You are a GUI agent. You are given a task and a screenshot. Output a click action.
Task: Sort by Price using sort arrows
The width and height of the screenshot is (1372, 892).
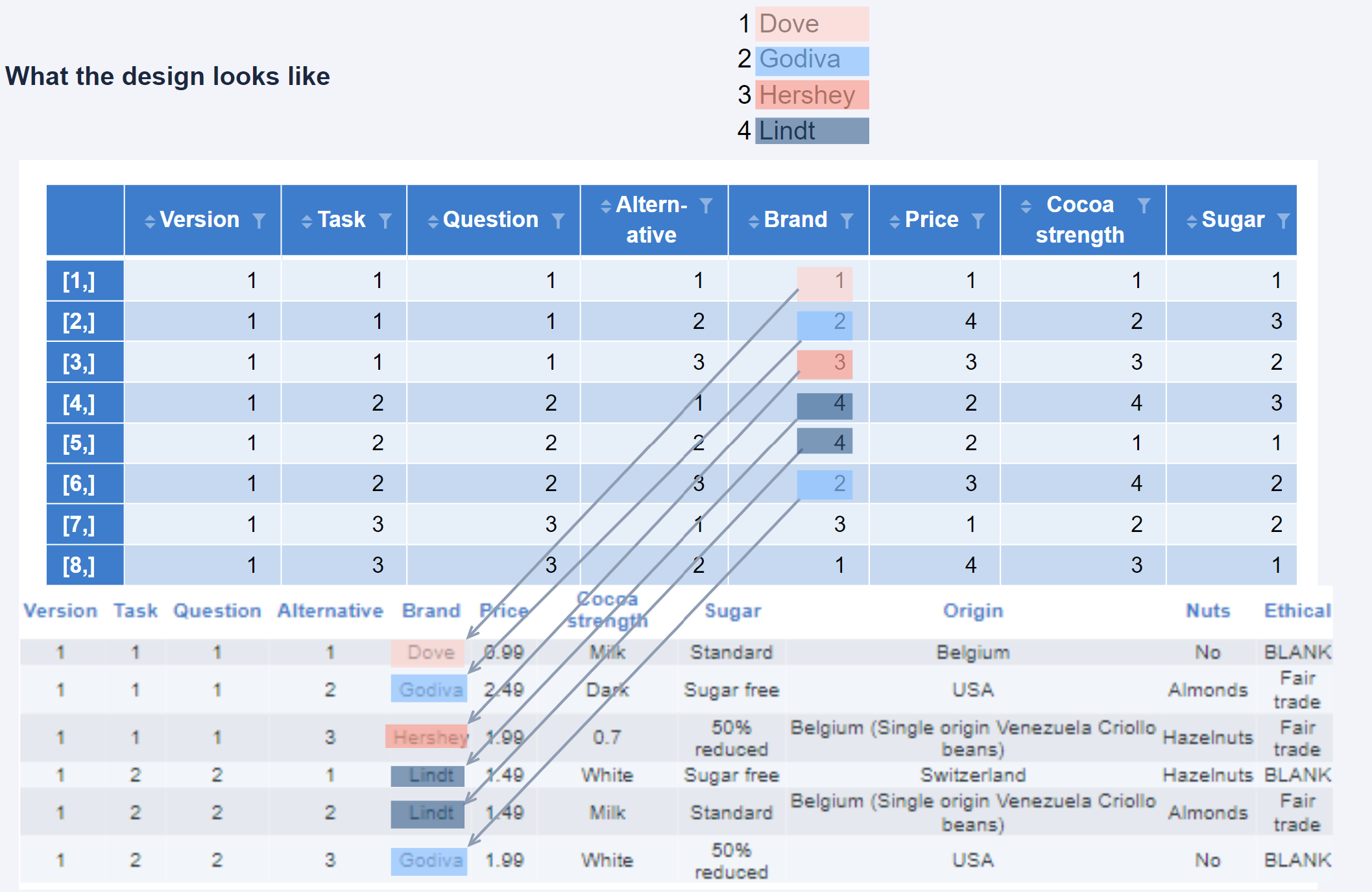895,221
